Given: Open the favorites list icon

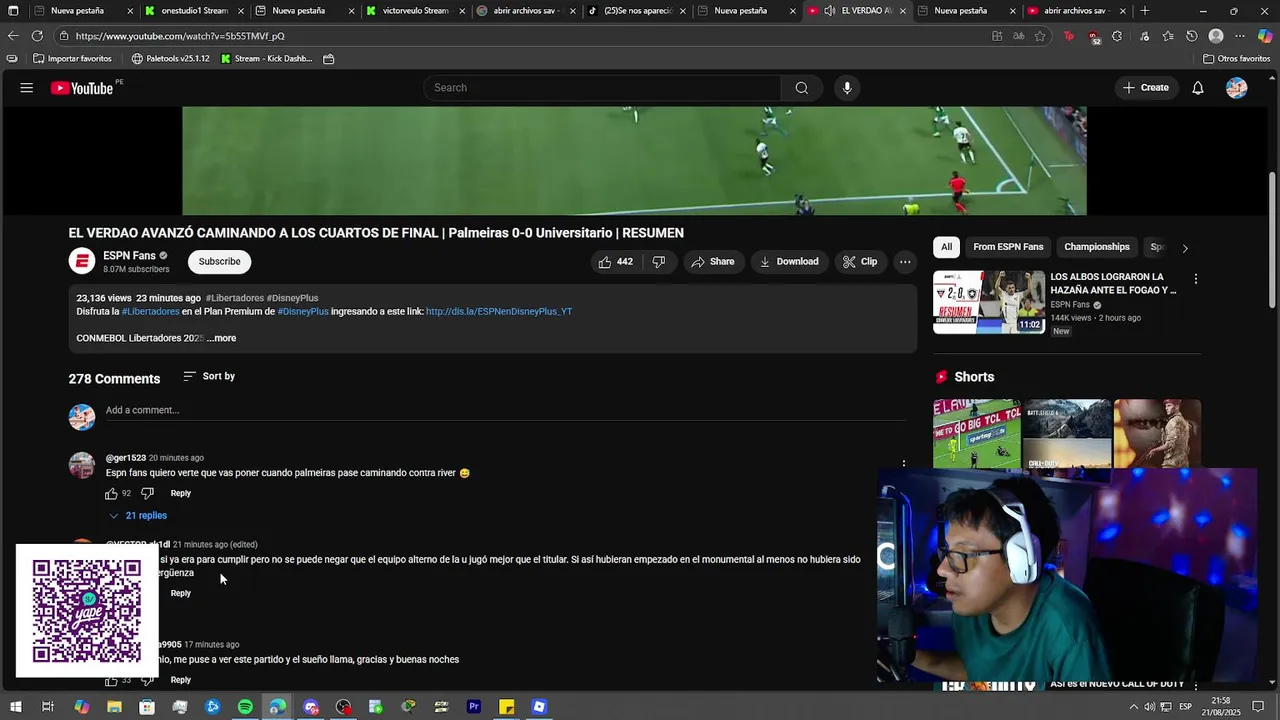Looking at the screenshot, I should pyautogui.click(x=1168, y=36).
